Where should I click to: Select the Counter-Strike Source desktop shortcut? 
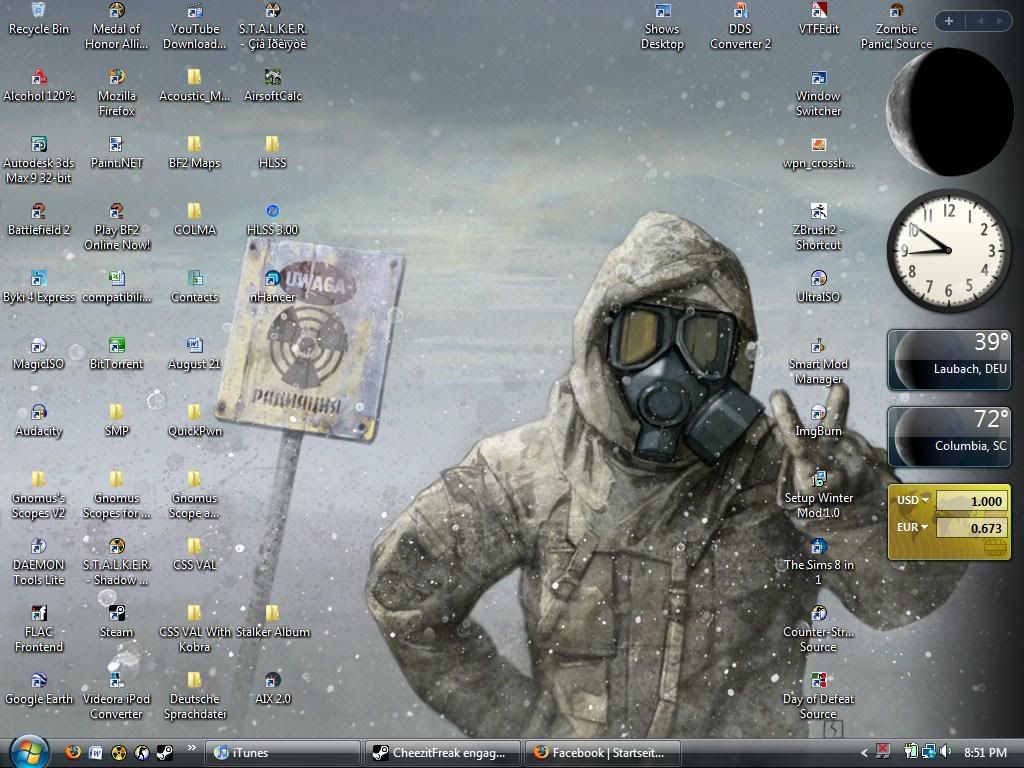(x=818, y=629)
